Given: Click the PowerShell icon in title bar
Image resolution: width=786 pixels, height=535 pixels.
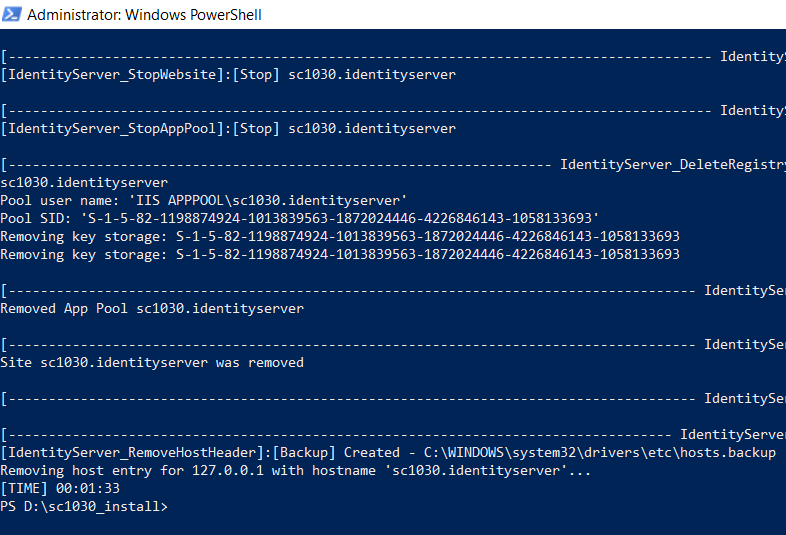Looking at the screenshot, I should [x=13, y=15].
